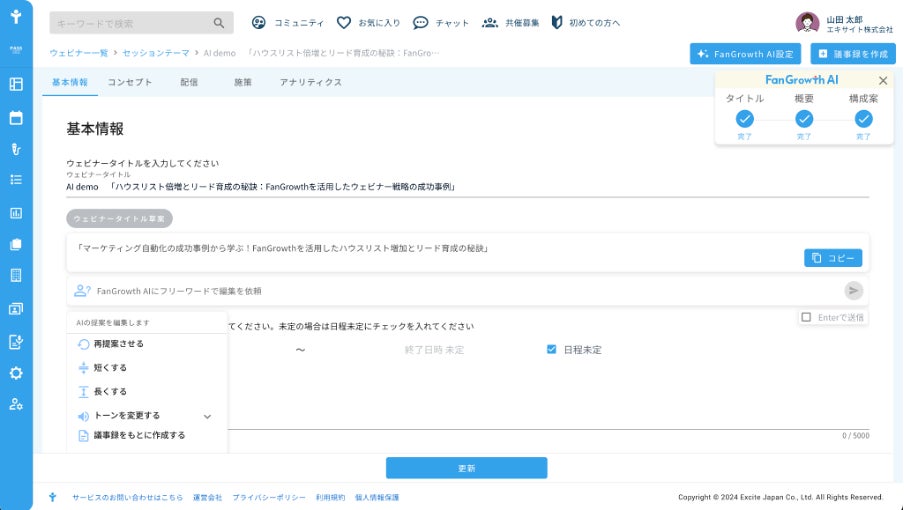
Task: Open the settings gear icon in sidebar
Action: coord(16,373)
